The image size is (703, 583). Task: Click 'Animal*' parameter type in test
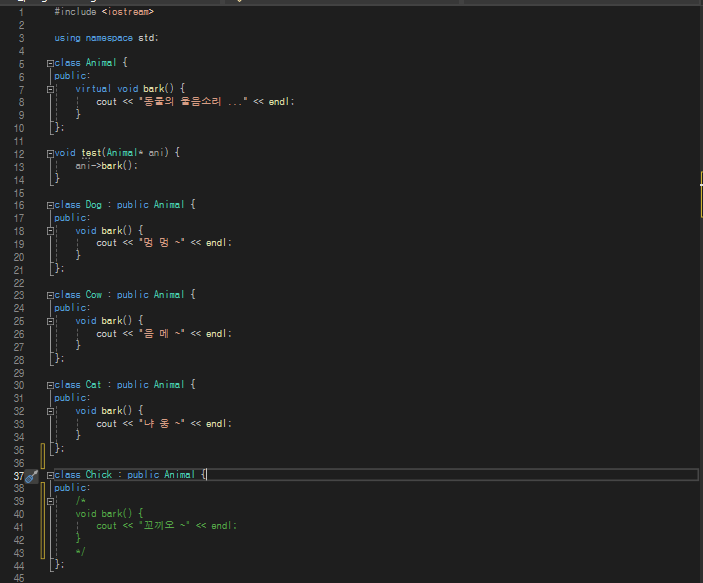[x=125, y=153]
